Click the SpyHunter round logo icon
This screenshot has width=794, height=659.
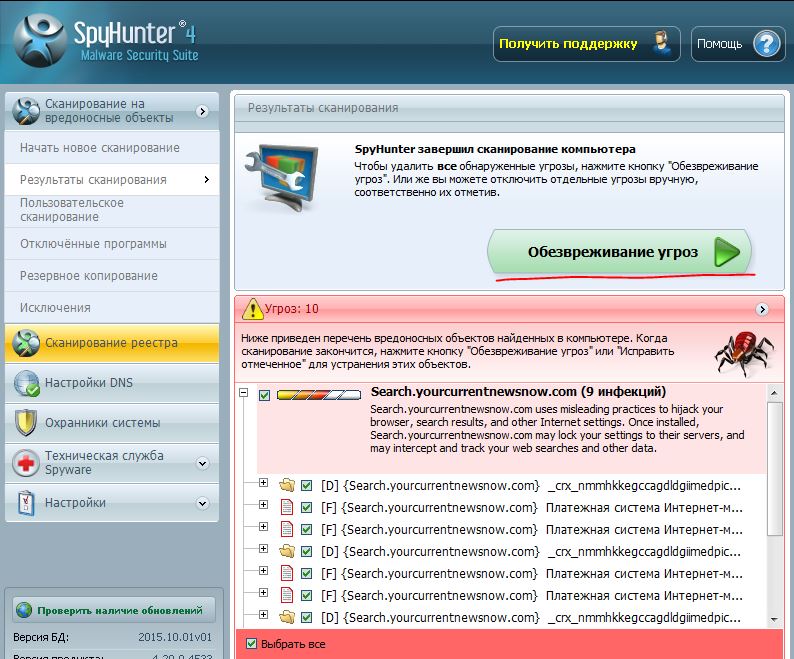(40, 40)
